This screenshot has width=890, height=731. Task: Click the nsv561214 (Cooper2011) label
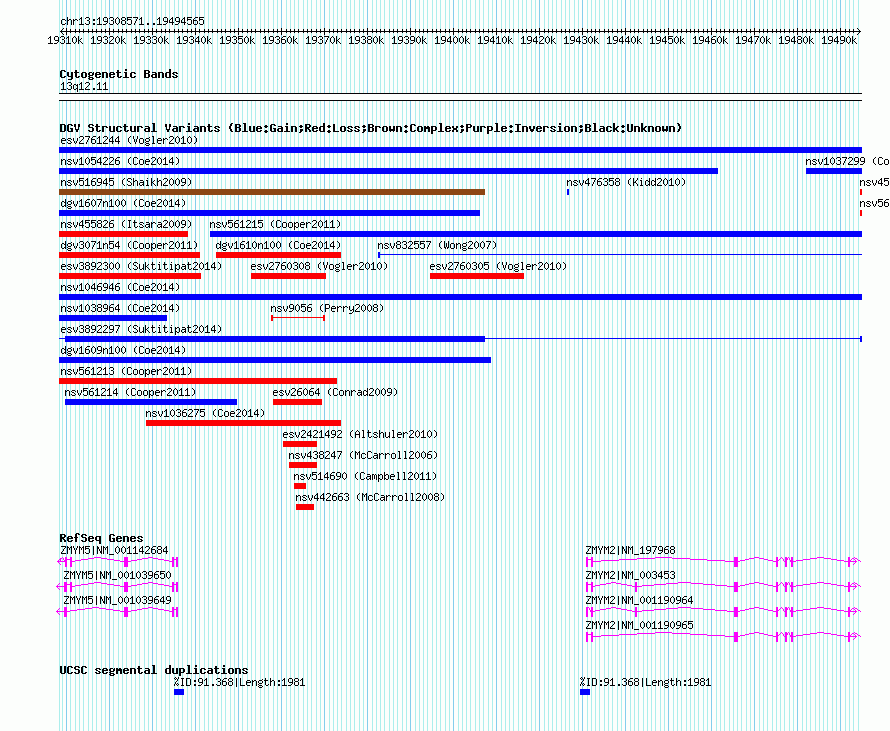(x=130, y=392)
